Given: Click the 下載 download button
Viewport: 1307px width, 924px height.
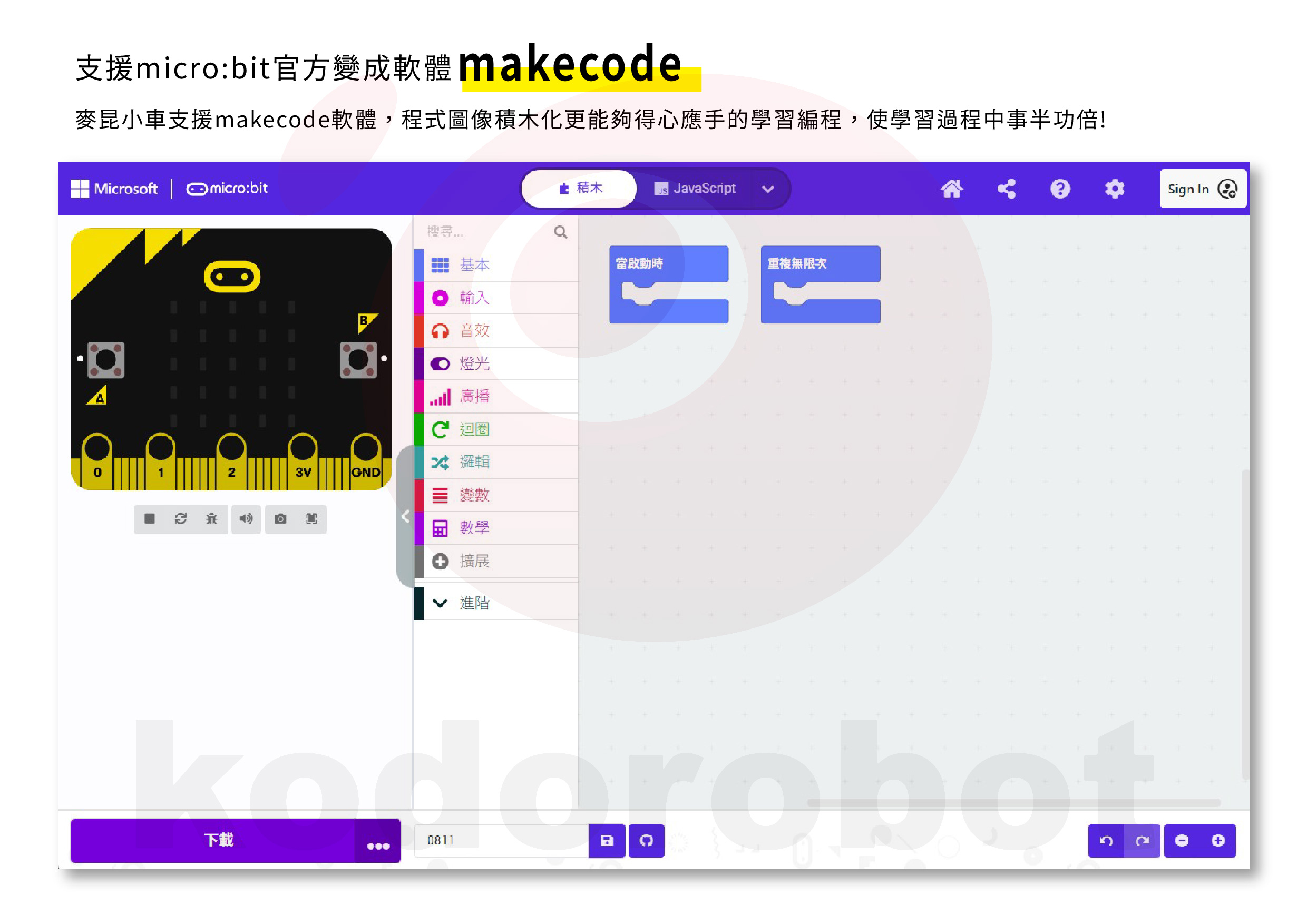Looking at the screenshot, I should [213, 840].
